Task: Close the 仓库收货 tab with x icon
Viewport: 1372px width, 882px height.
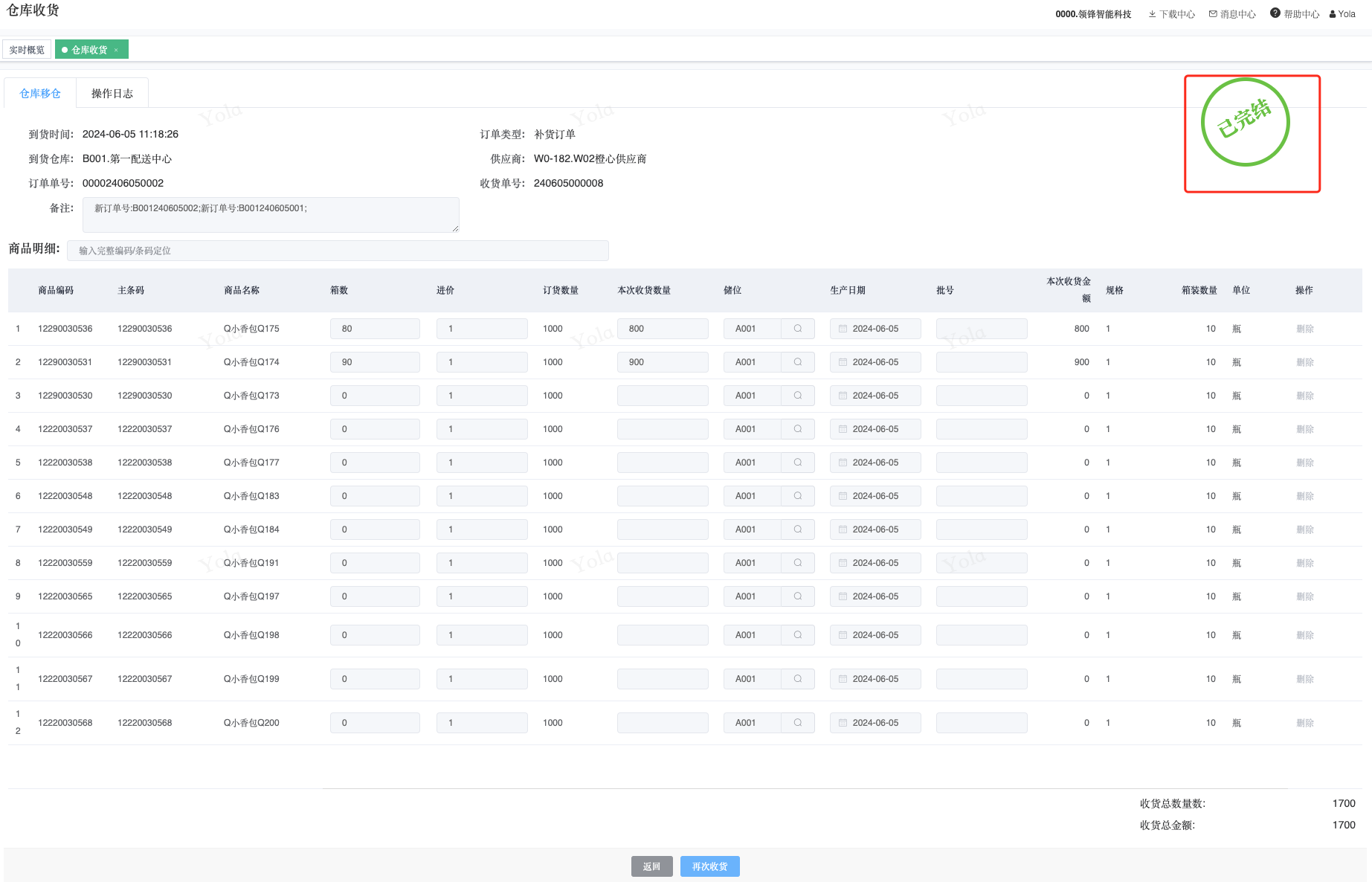Action: (x=116, y=50)
